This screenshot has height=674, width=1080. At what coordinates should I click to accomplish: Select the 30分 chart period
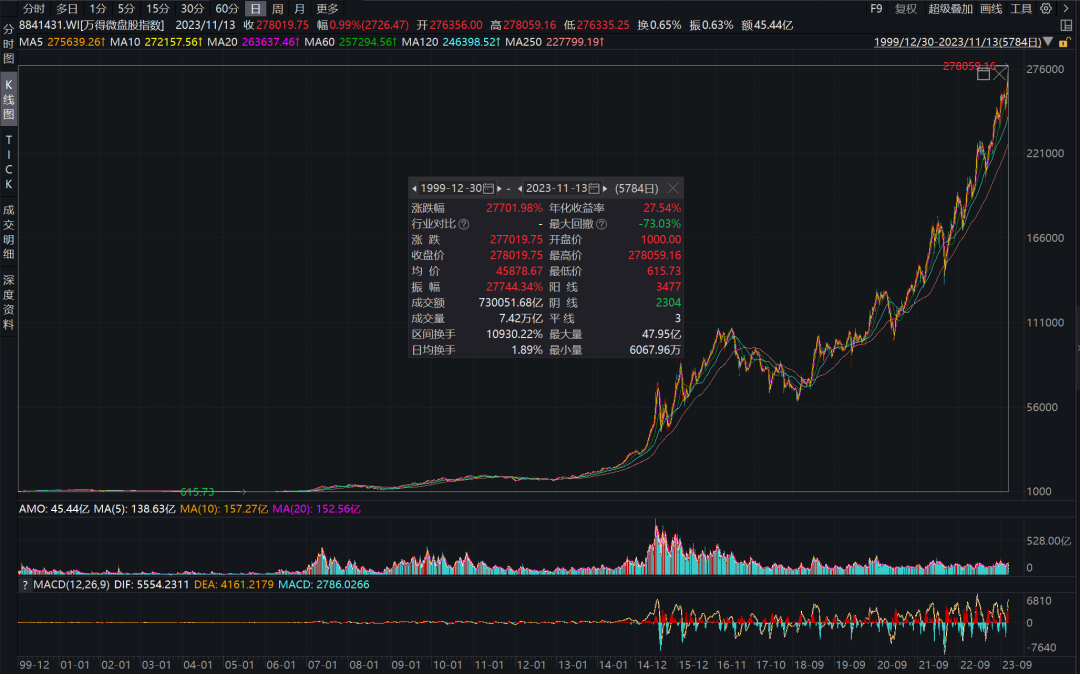pyautogui.click(x=192, y=9)
